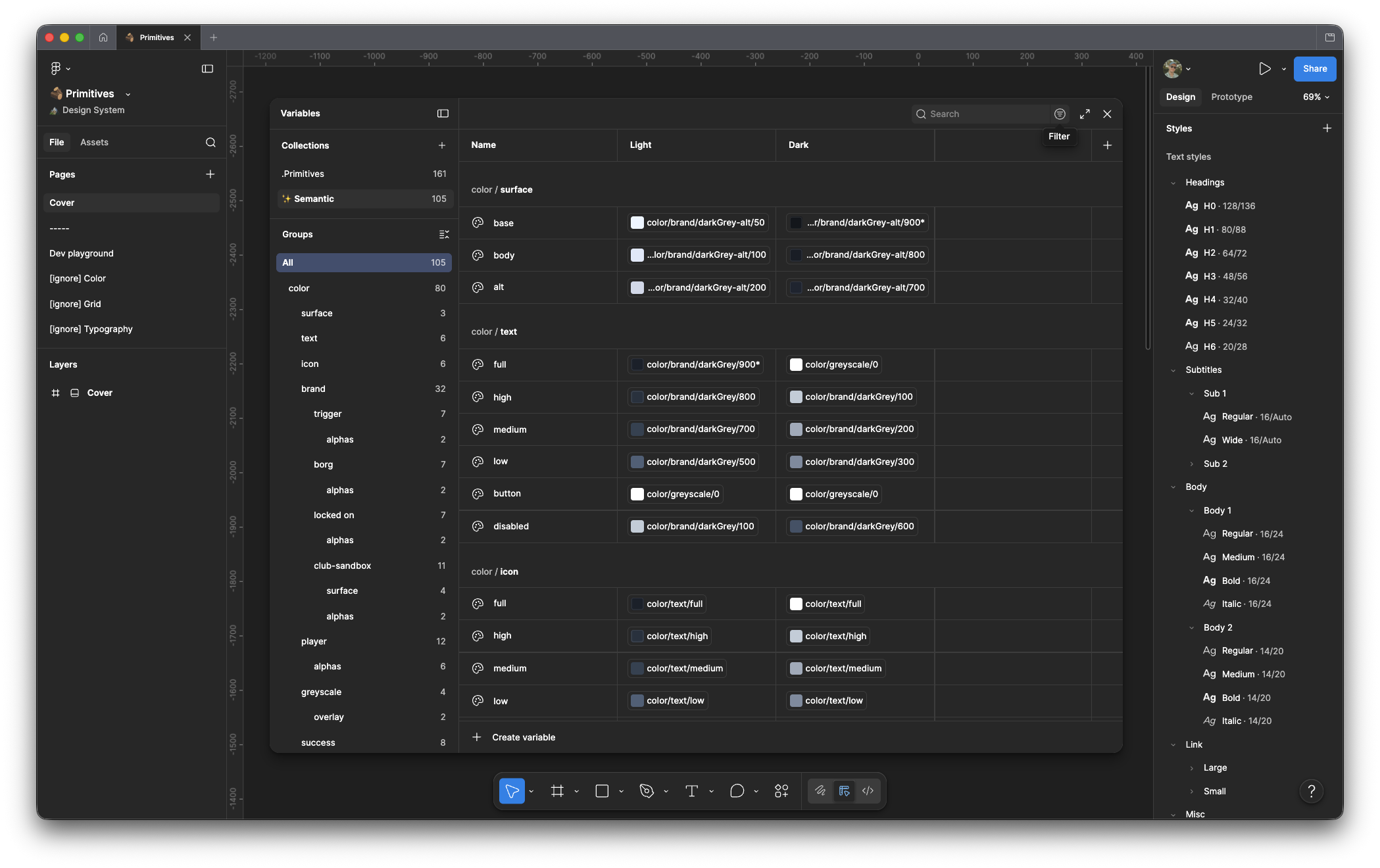This screenshot has height=868, width=1380.
Task: Collapse the Headings text styles
Action: tap(1173, 183)
